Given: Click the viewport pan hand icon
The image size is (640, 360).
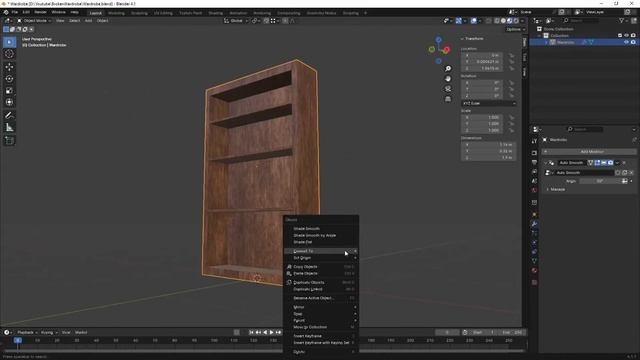Looking at the screenshot, I should [x=448, y=78].
